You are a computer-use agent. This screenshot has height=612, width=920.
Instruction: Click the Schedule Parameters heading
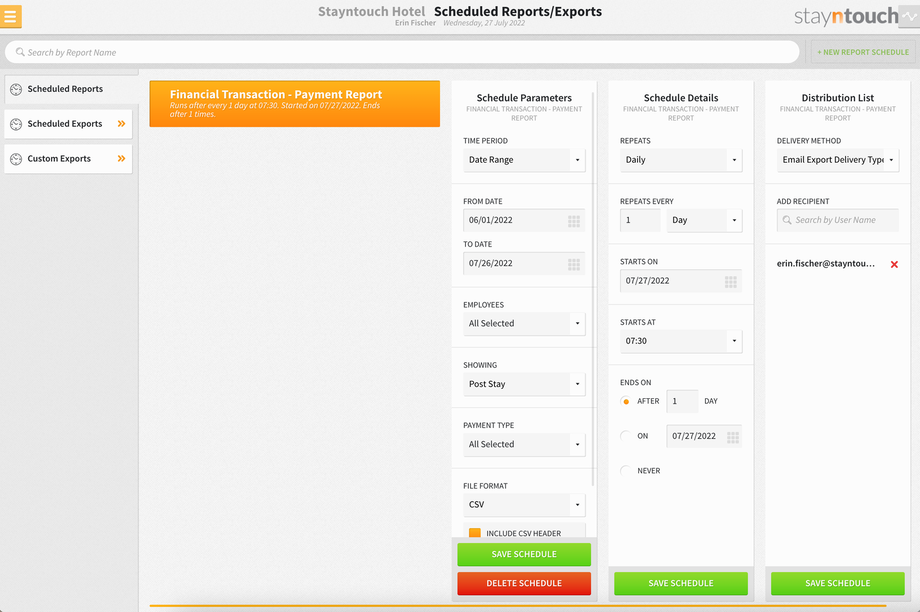[524, 98]
